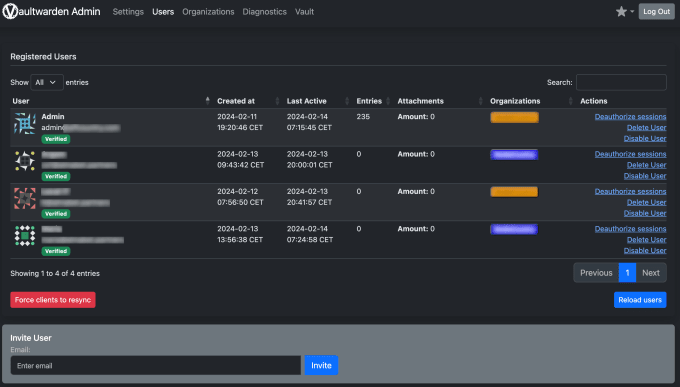Viewport: 680px width, 387px height.
Task: Click Force clients to resync
Action: (53, 300)
